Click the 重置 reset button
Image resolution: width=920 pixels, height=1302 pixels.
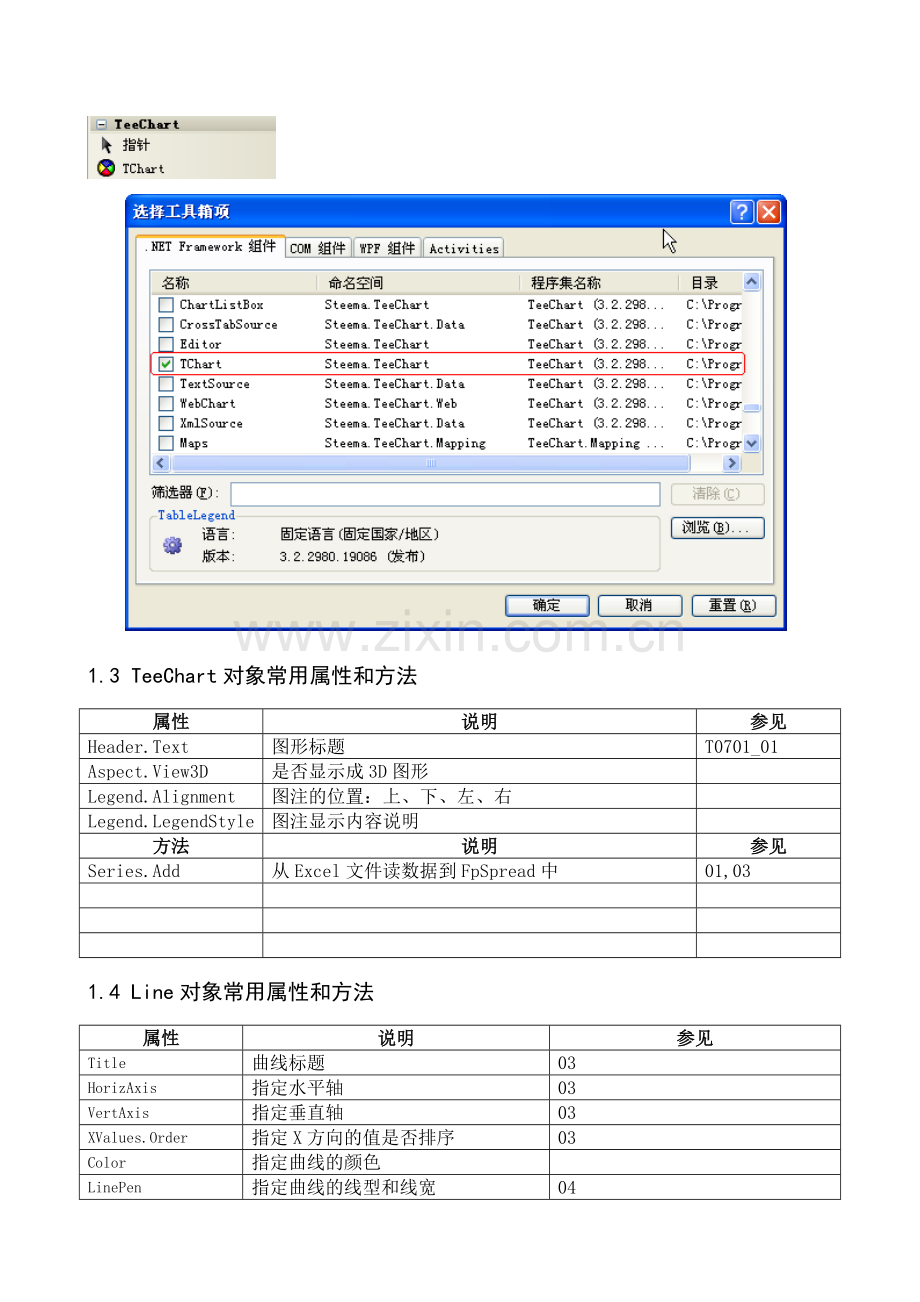pyautogui.click(x=733, y=605)
